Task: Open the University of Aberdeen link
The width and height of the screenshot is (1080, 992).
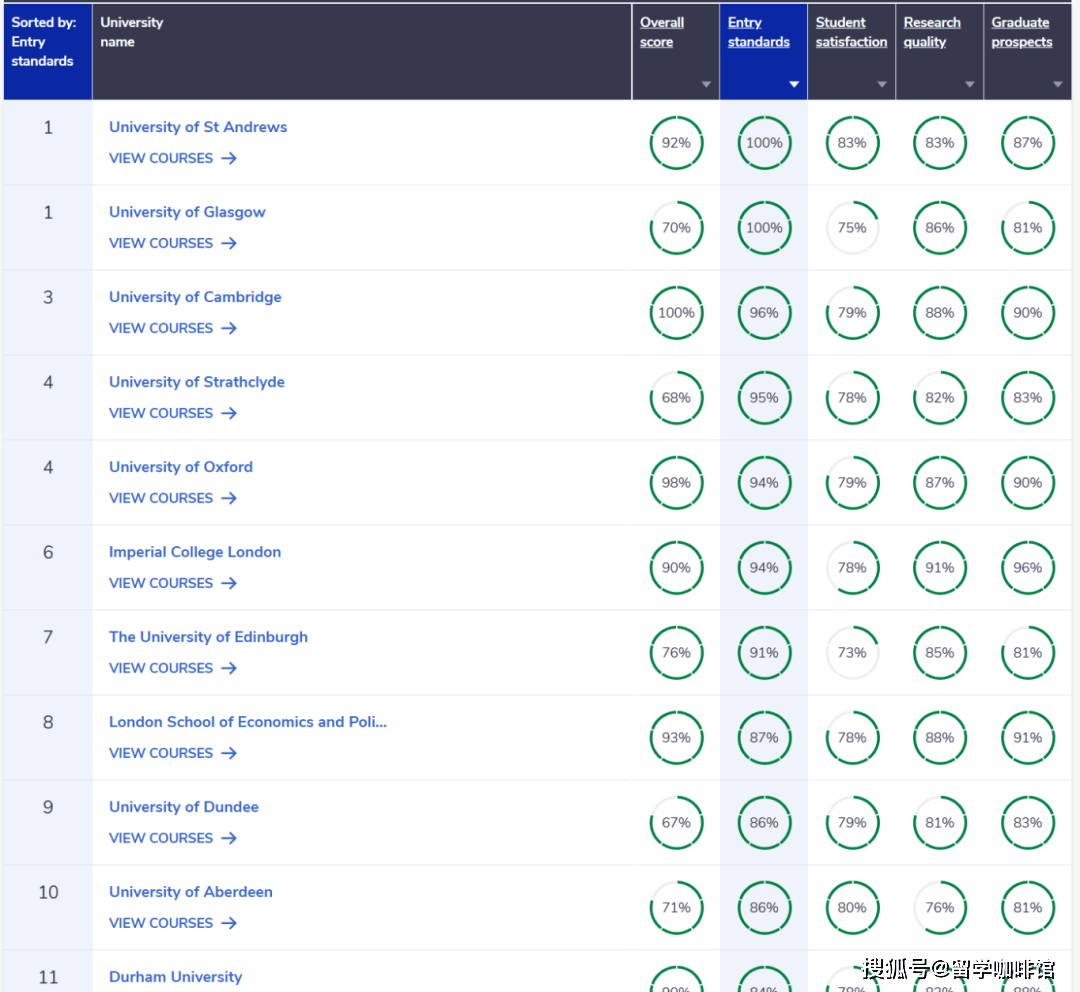Action: tap(191, 892)
